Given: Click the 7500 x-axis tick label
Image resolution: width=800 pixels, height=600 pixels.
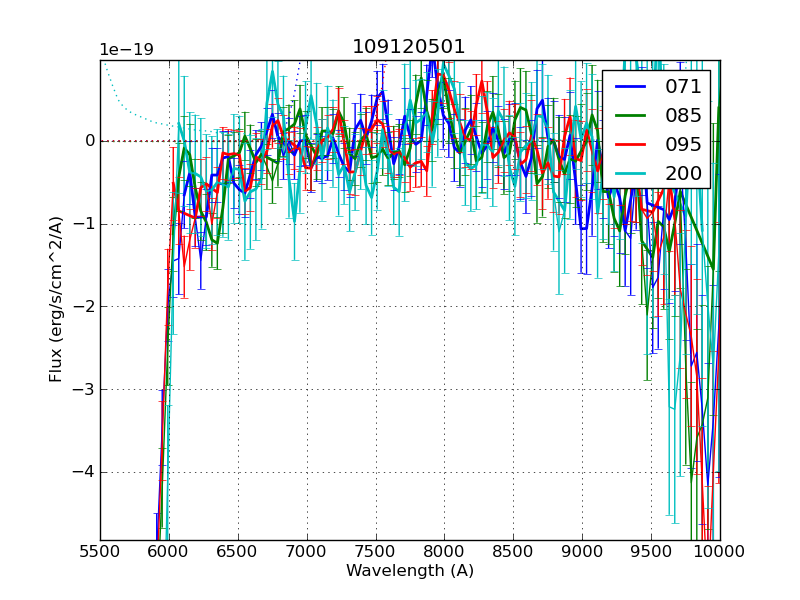Looking at the screenshot, I should coord(376,551).
